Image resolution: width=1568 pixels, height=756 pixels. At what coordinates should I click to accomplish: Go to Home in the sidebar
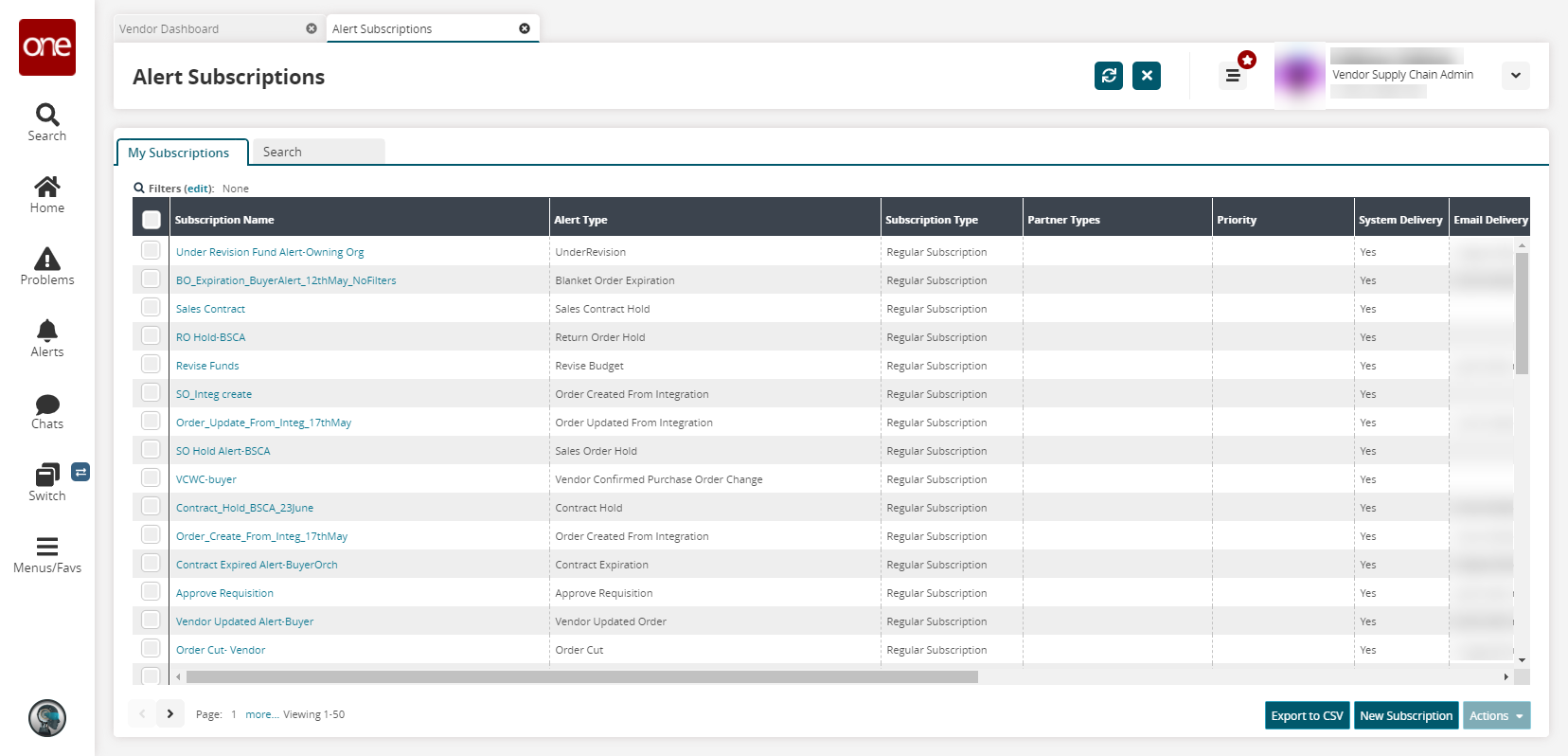click(x=47, y=194)
